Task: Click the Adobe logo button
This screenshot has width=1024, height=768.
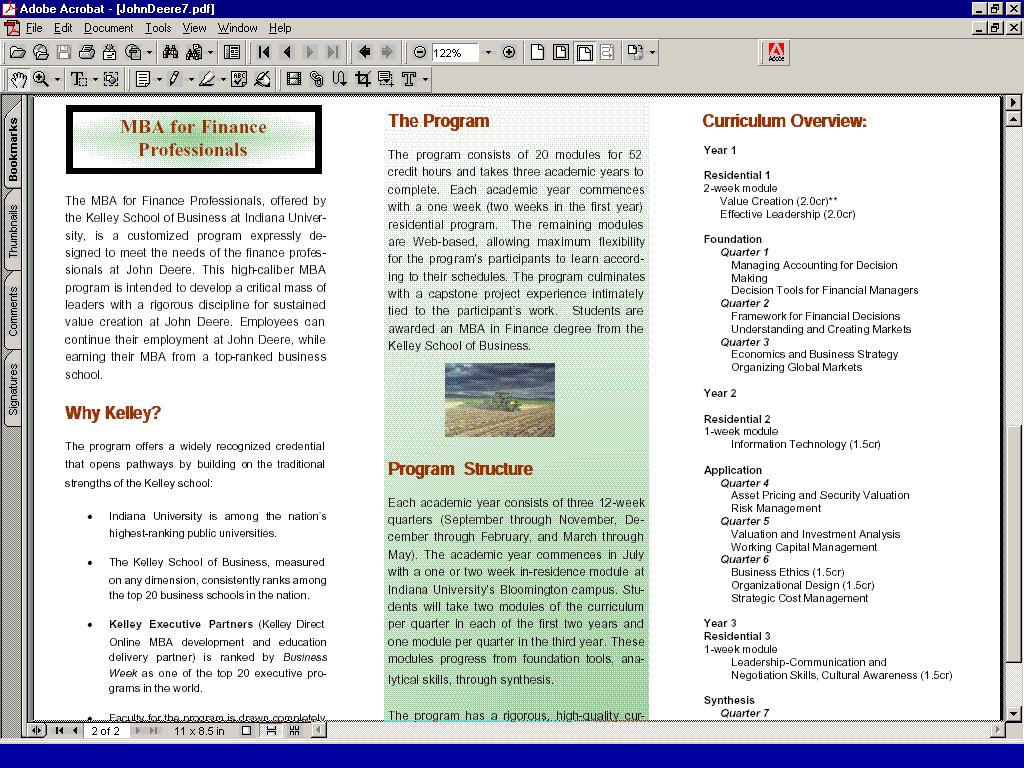Action: pyautogui.click(x=776, y=52)
